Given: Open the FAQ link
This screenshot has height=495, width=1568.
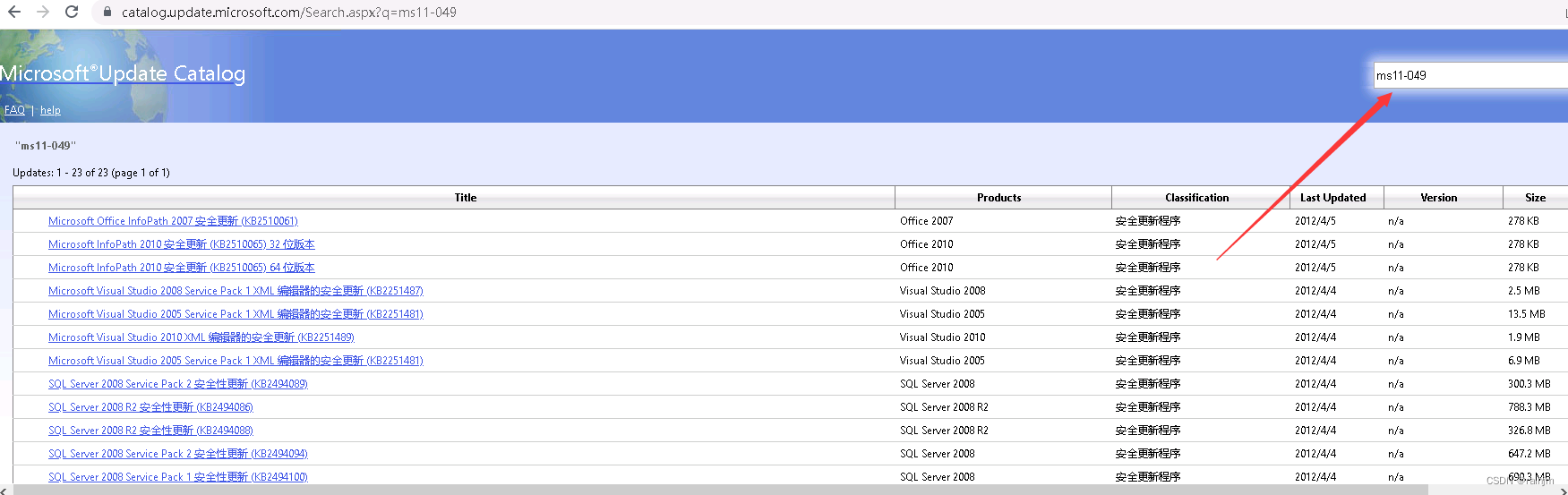Looking at the screenshot, I should [x=14, y=110].
